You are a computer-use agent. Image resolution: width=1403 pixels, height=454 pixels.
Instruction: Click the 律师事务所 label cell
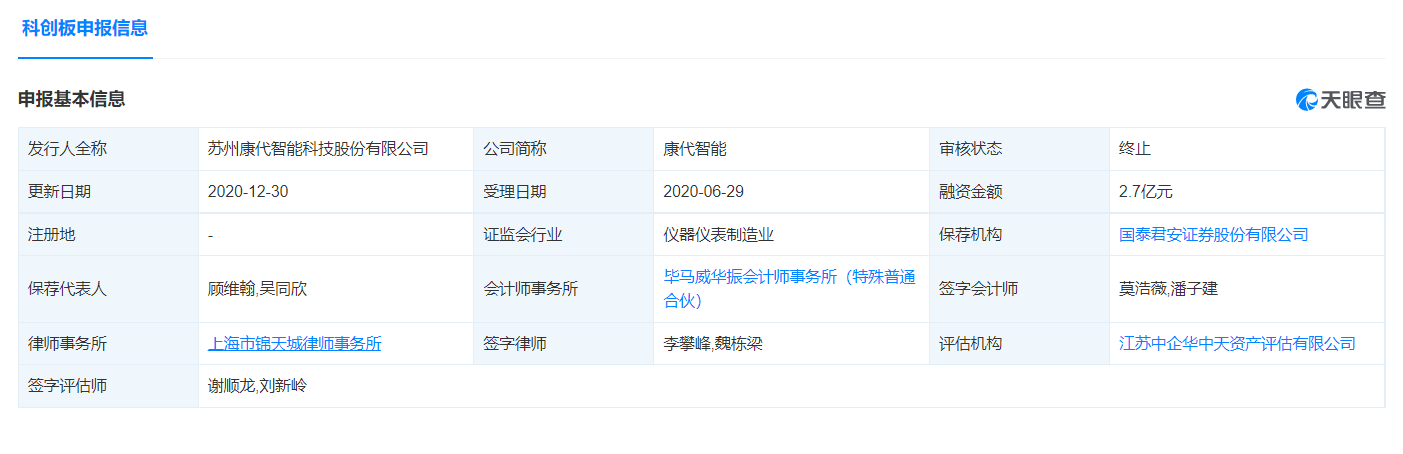109,343
